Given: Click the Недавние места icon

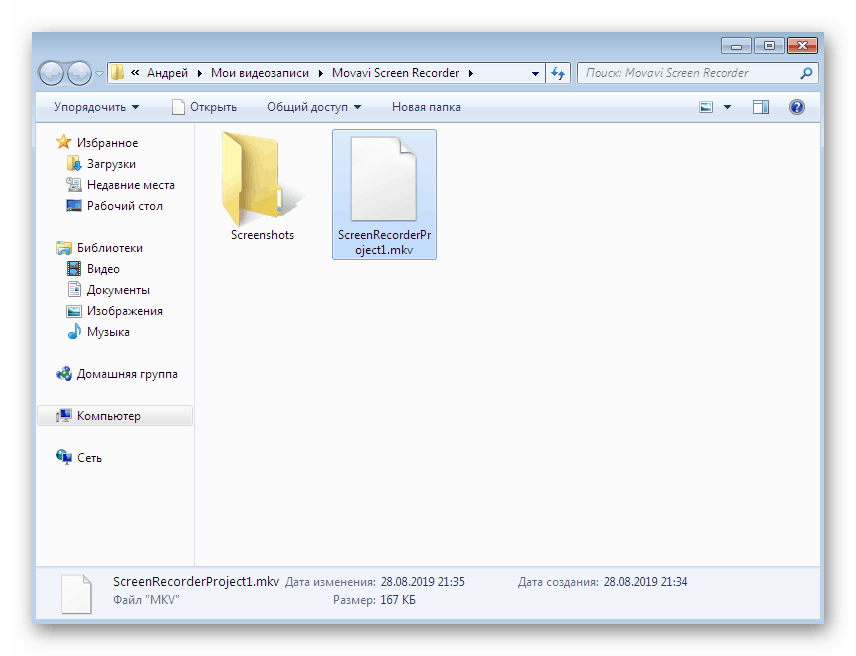Looking at the screenshot, I should coord(74,184).
